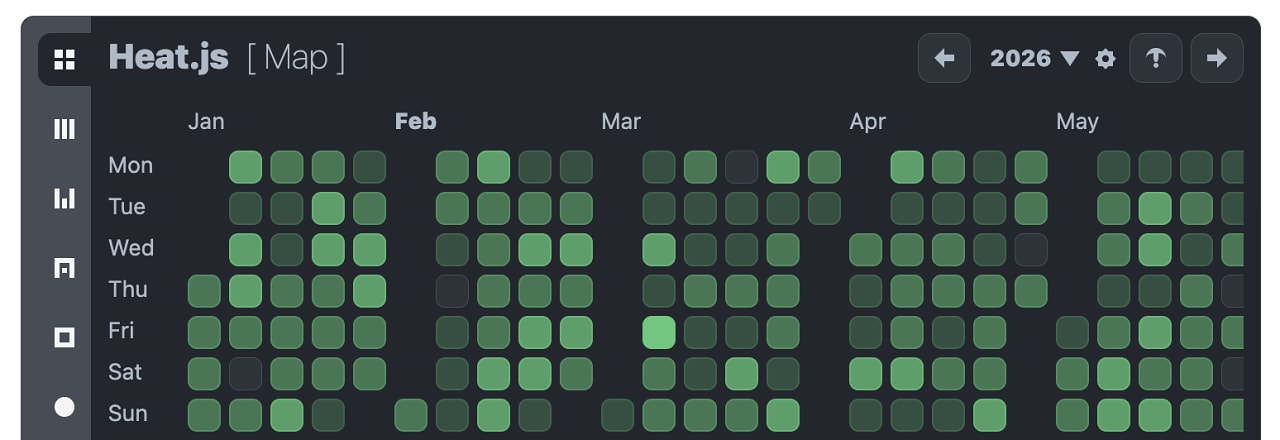Jump to the current year with the anchor-style button
The width and height of the screenshot is (1280, 440).
(1156, 58)
